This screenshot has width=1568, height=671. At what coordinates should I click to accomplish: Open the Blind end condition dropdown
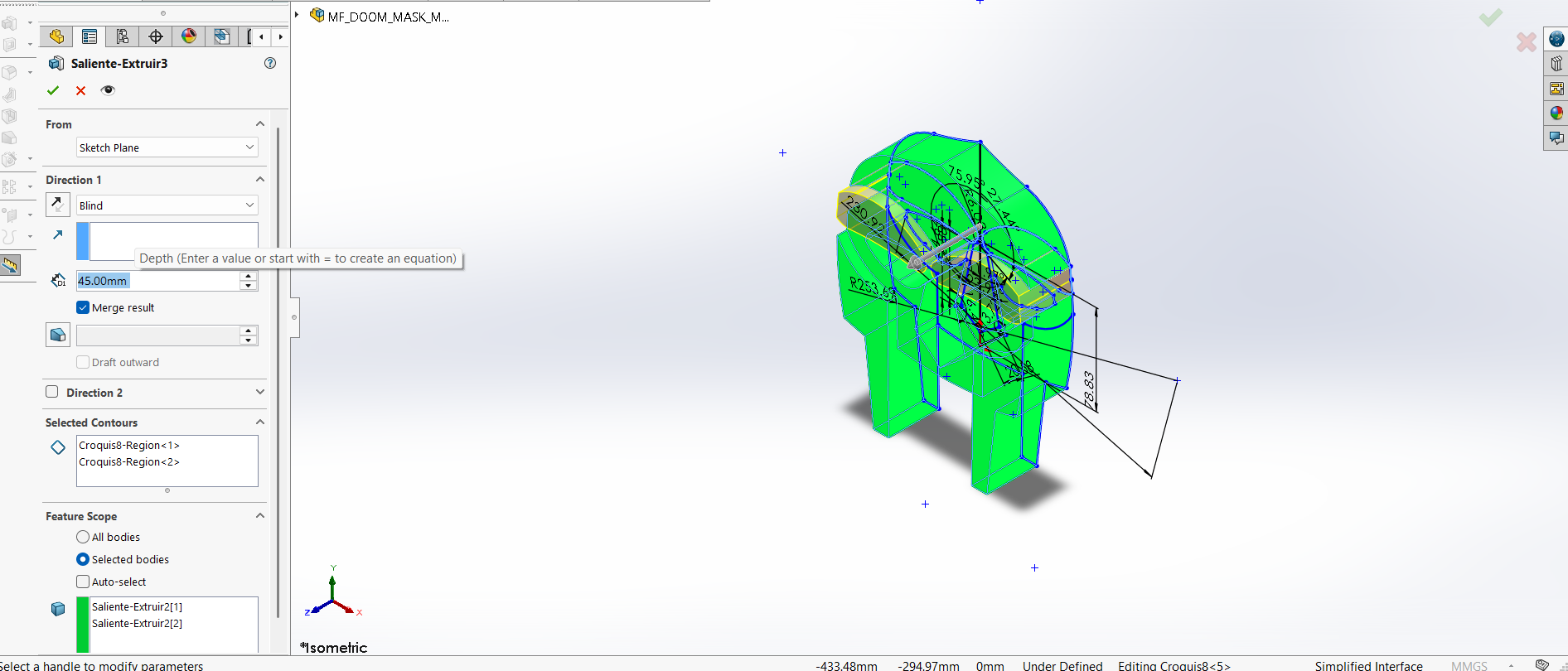click(x=167, y=205)
